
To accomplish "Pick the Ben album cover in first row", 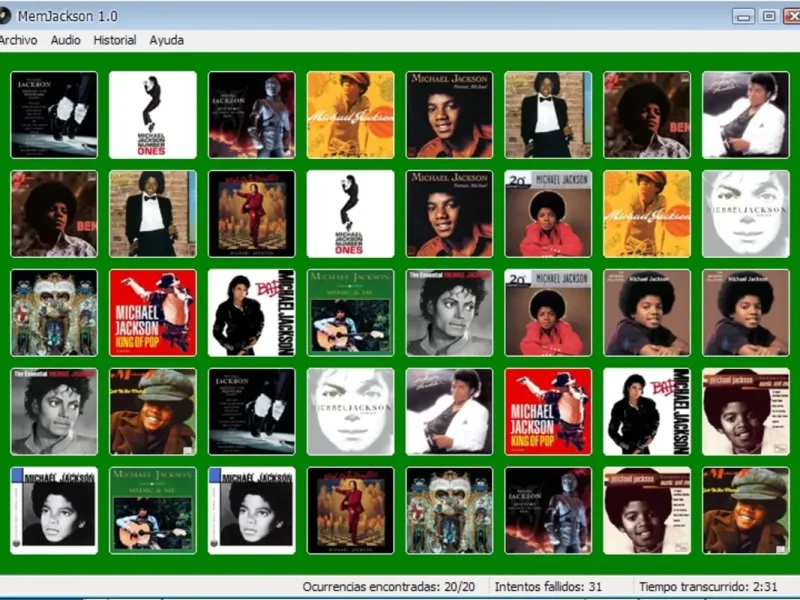I will (x=647, y=115).
